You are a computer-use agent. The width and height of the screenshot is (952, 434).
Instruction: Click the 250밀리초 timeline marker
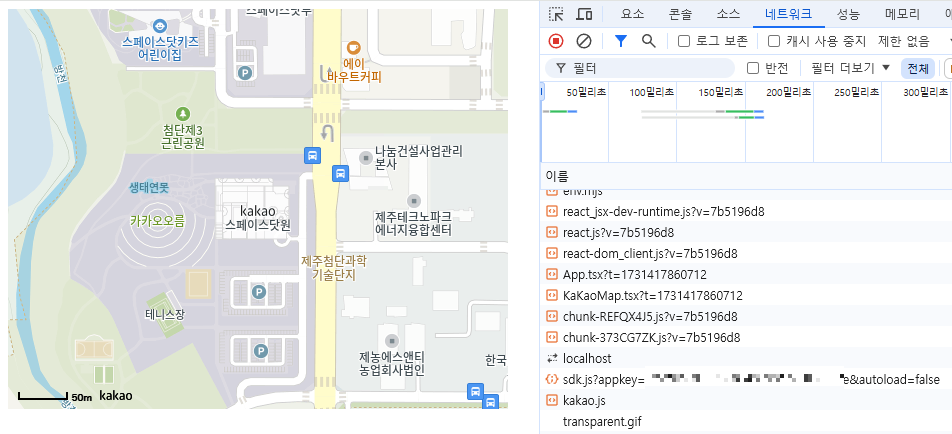click(857, 92)
